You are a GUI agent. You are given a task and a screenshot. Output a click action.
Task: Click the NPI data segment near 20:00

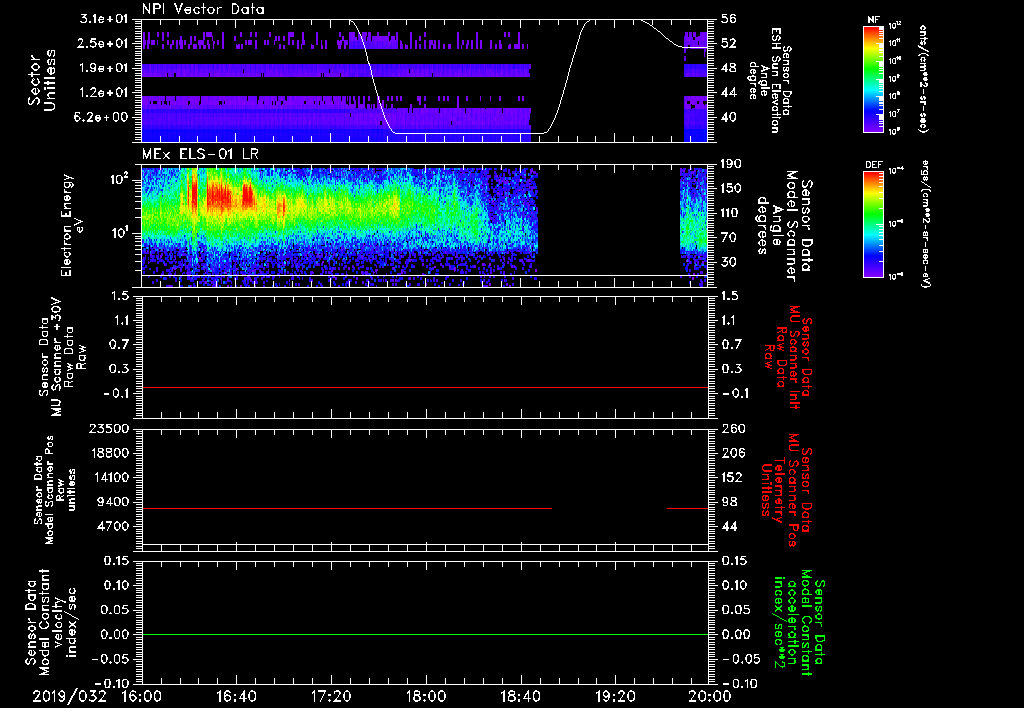(696, 85)
